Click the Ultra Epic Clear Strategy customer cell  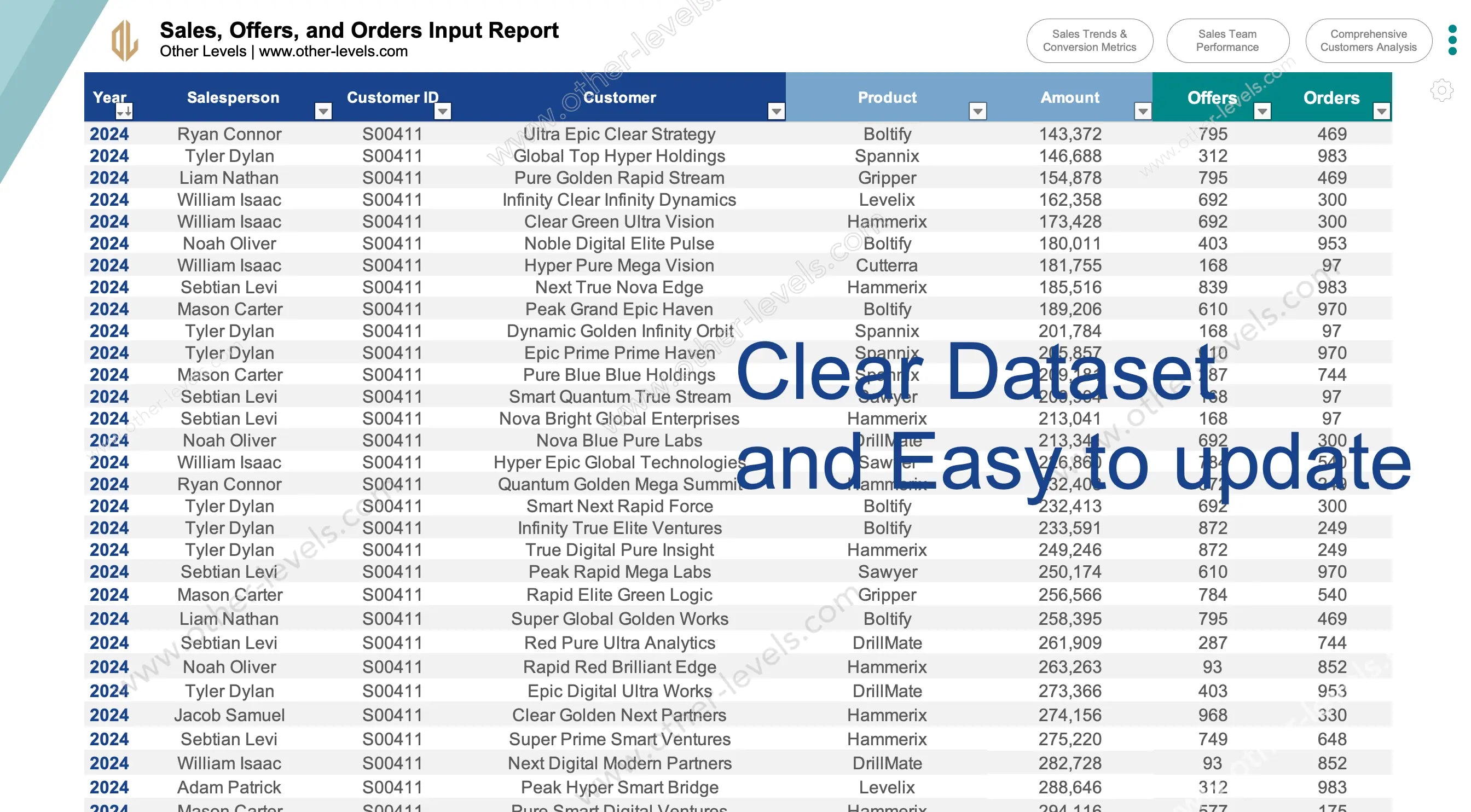(x=619, y=134)
